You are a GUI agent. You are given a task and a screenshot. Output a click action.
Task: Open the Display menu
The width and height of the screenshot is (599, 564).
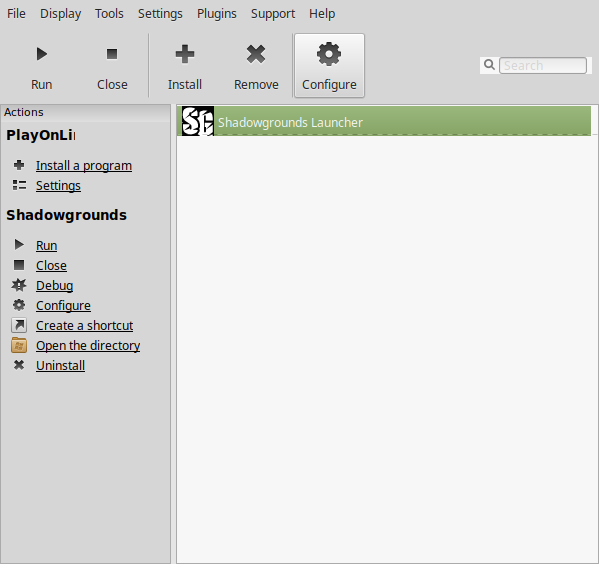(60, 14)
